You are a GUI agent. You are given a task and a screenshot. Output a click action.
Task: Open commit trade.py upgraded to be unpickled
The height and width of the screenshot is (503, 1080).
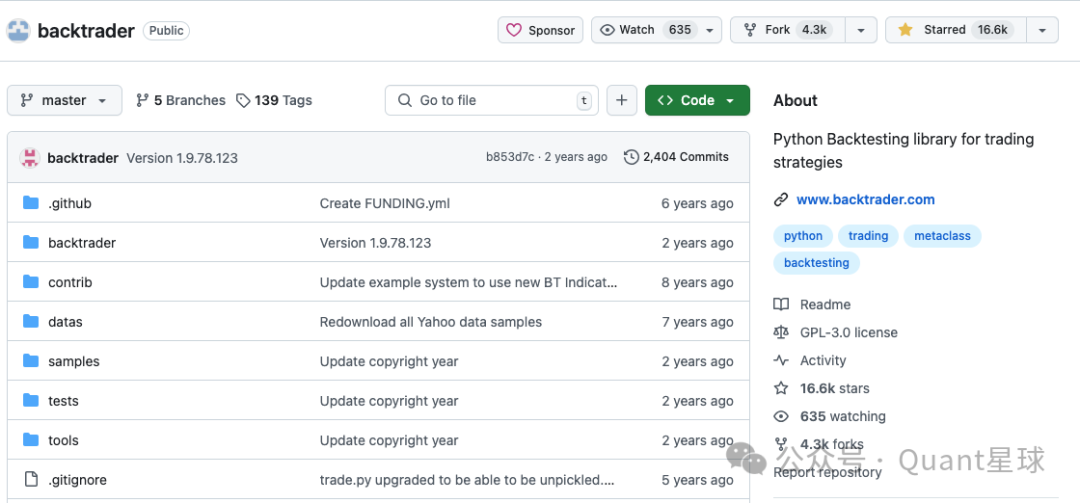467,480
